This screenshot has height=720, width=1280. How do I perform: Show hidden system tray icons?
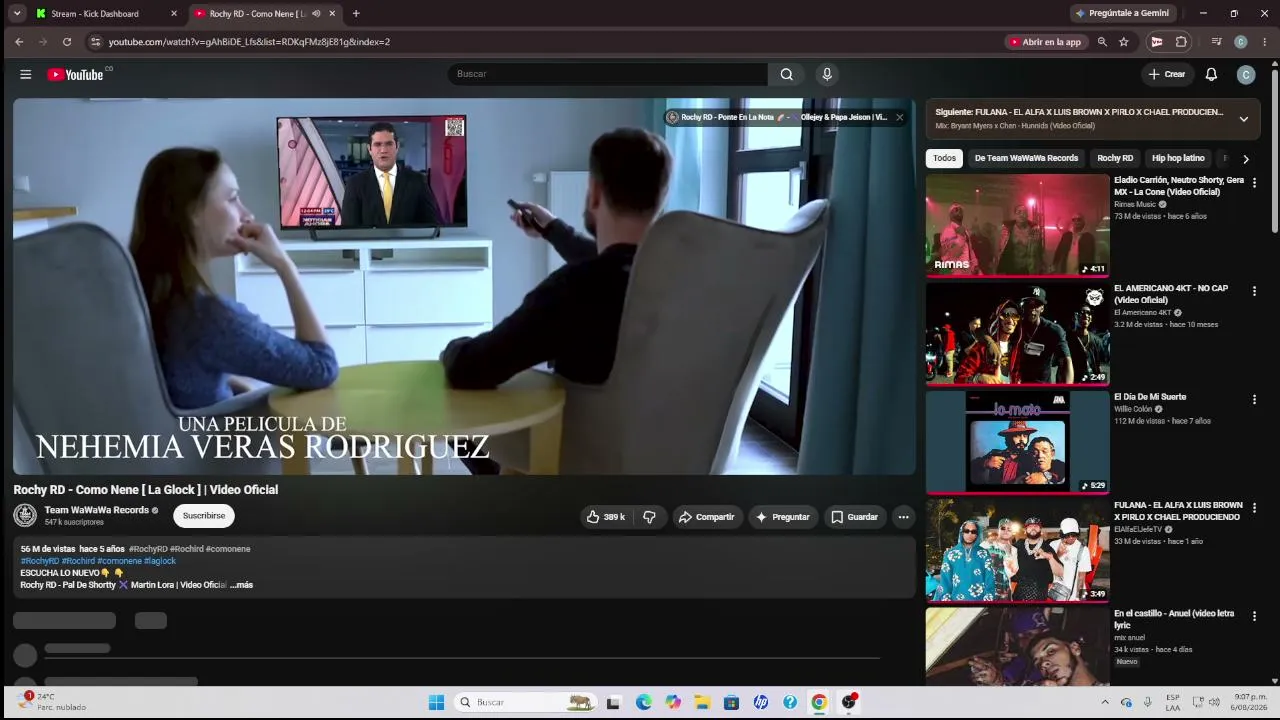point(1105,702)
